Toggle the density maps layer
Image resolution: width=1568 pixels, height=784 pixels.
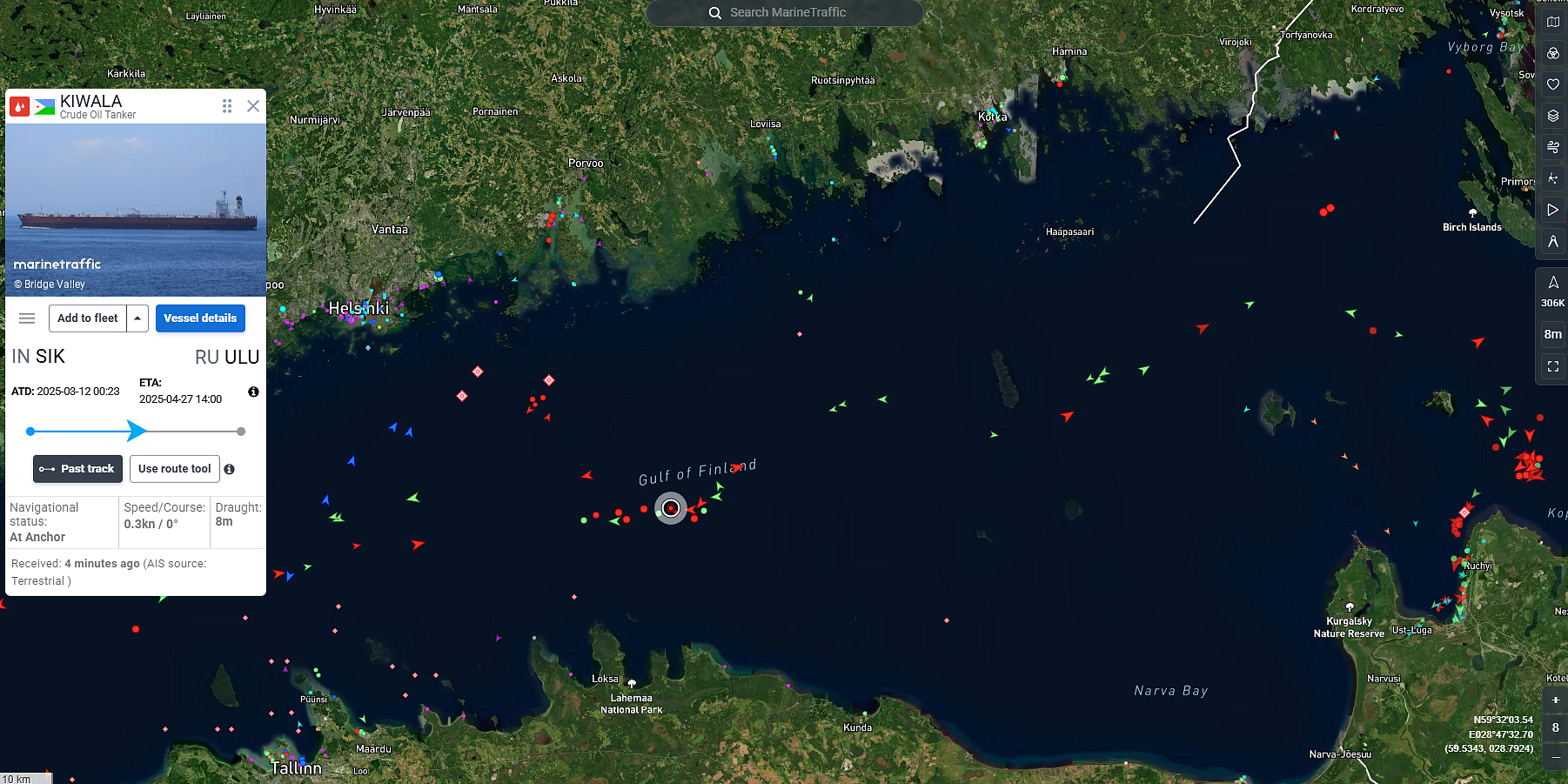(1553, 178)
